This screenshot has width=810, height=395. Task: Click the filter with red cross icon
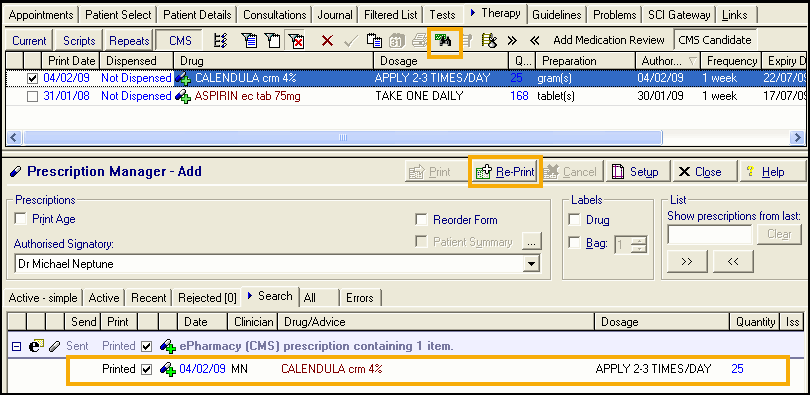click(297, 40)
